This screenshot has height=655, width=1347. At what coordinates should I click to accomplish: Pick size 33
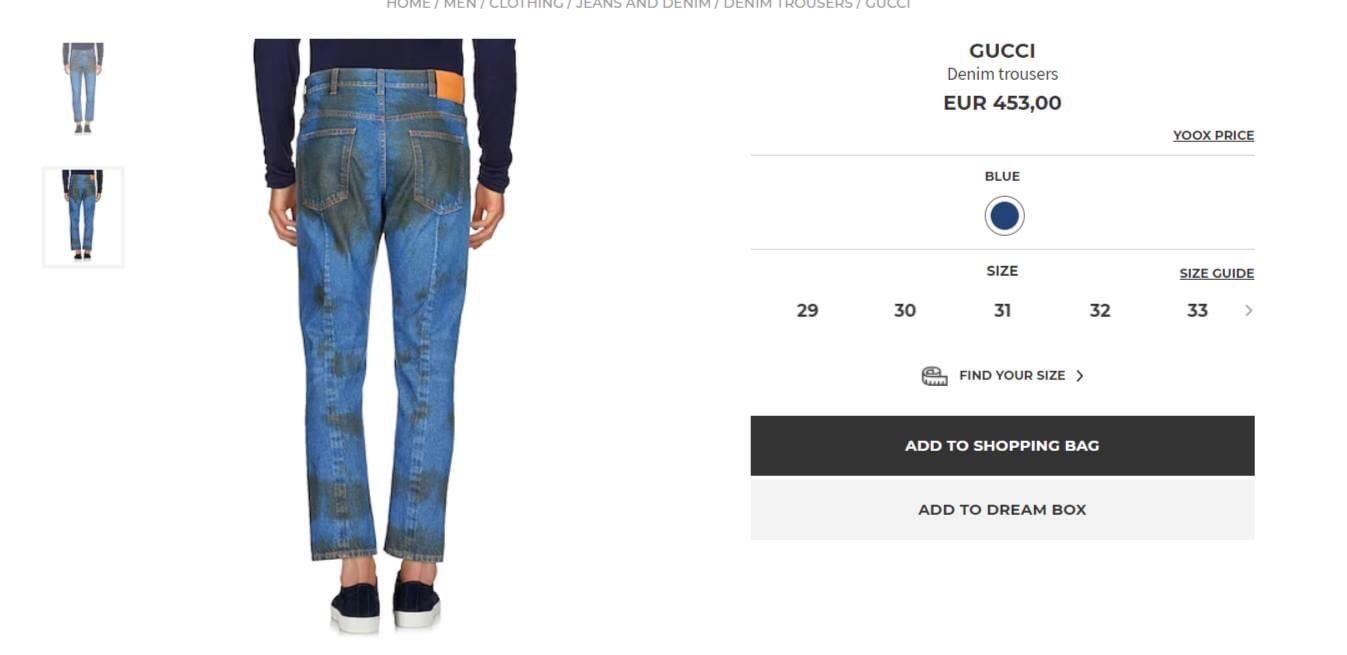point(1197,311)
